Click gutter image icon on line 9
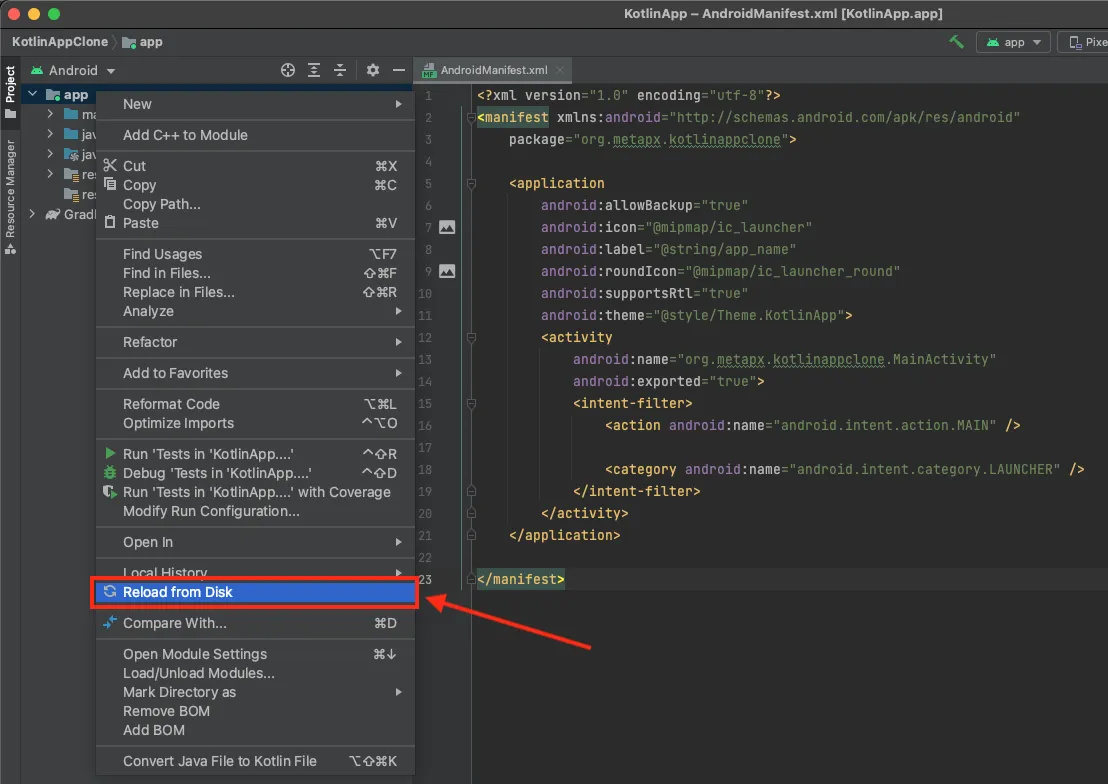The width and height of the screenshot is (1108, 784). [447, 271]
